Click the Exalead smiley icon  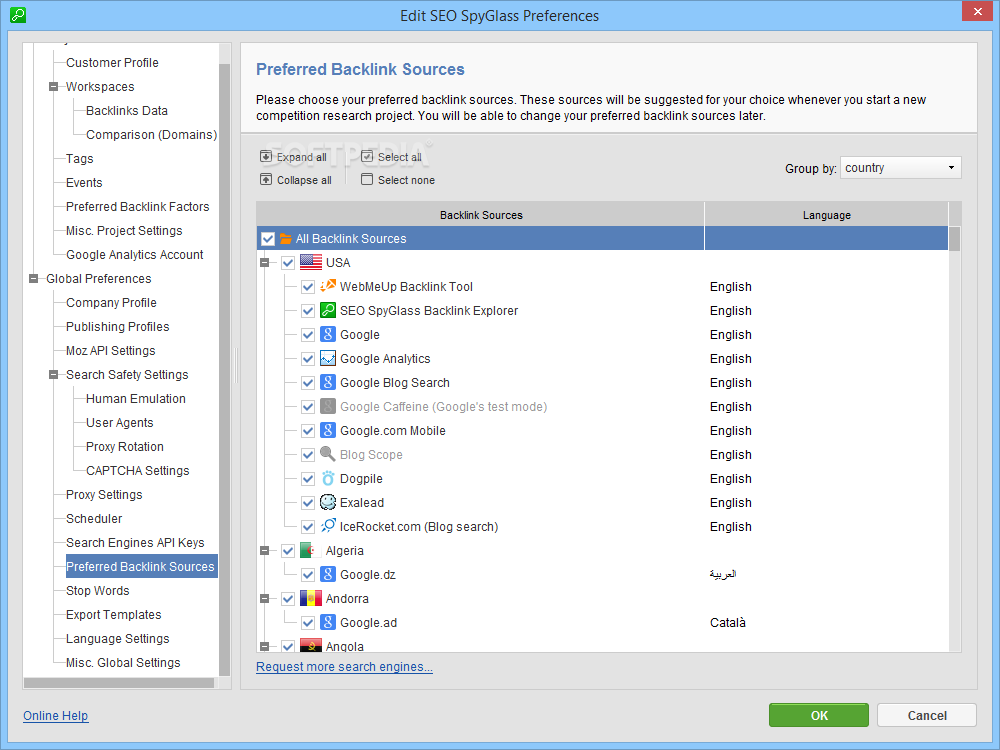[328, 503]
